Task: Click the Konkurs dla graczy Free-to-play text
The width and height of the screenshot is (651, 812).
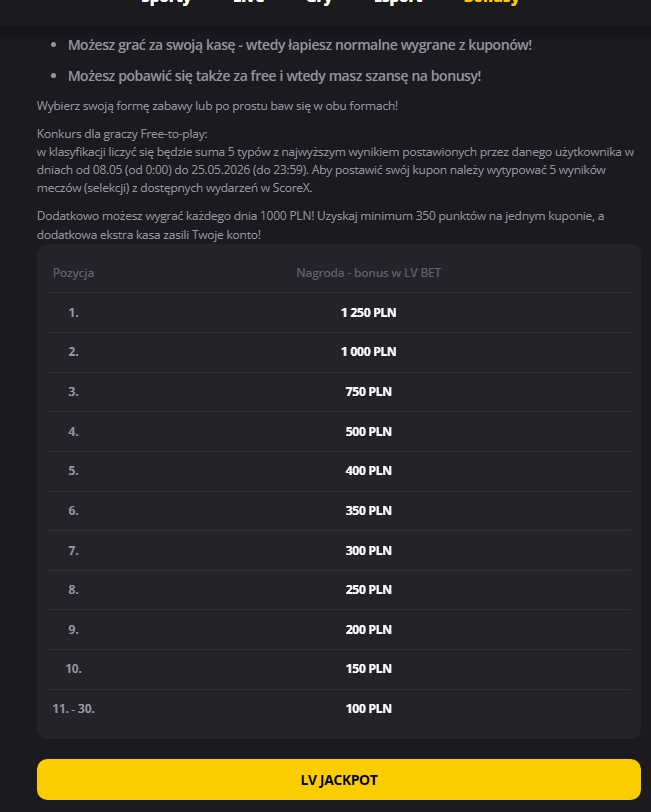Action: [122, 134]
